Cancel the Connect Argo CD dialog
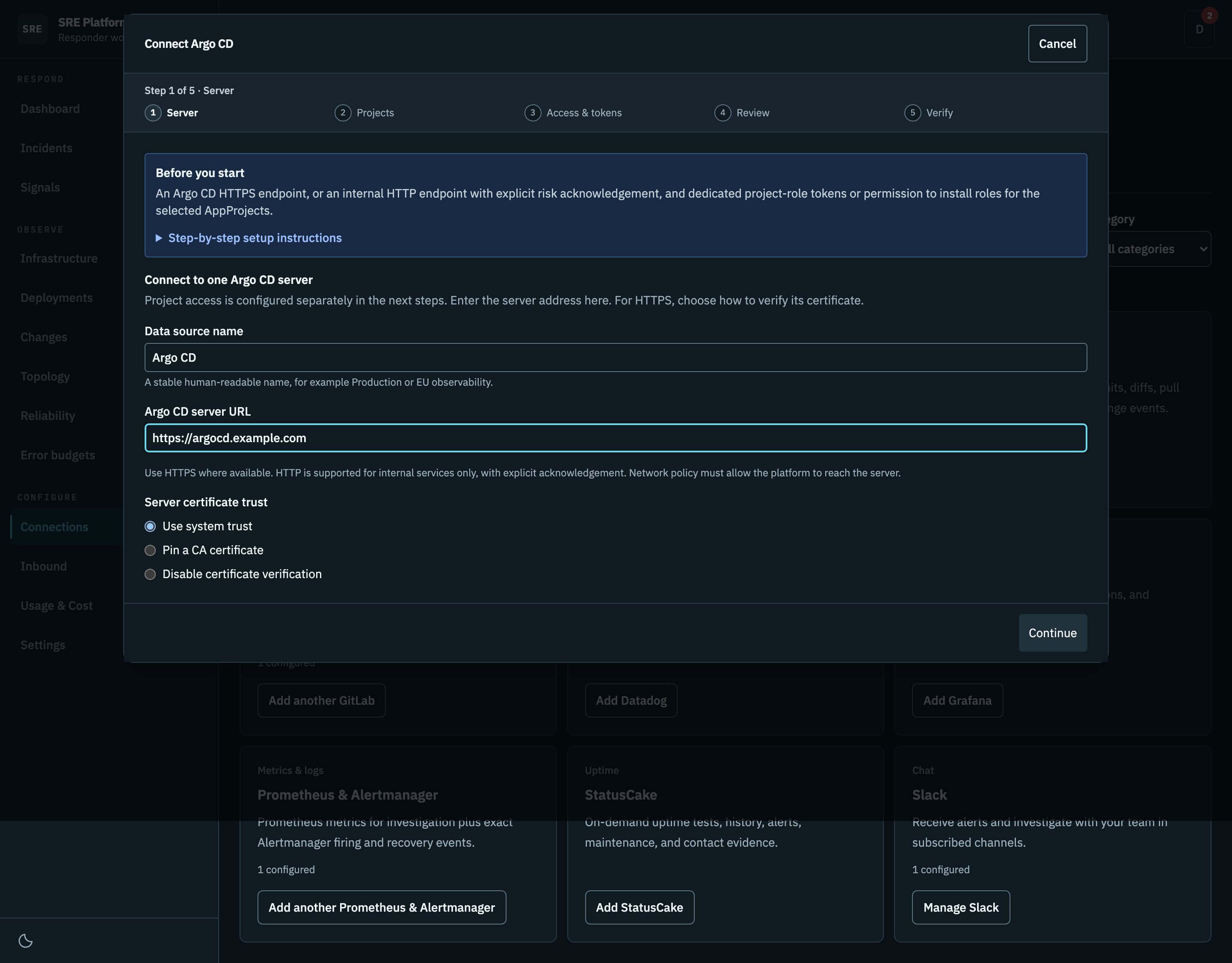This screenshot has width=1232, height=963. (x=1057, y=44)
